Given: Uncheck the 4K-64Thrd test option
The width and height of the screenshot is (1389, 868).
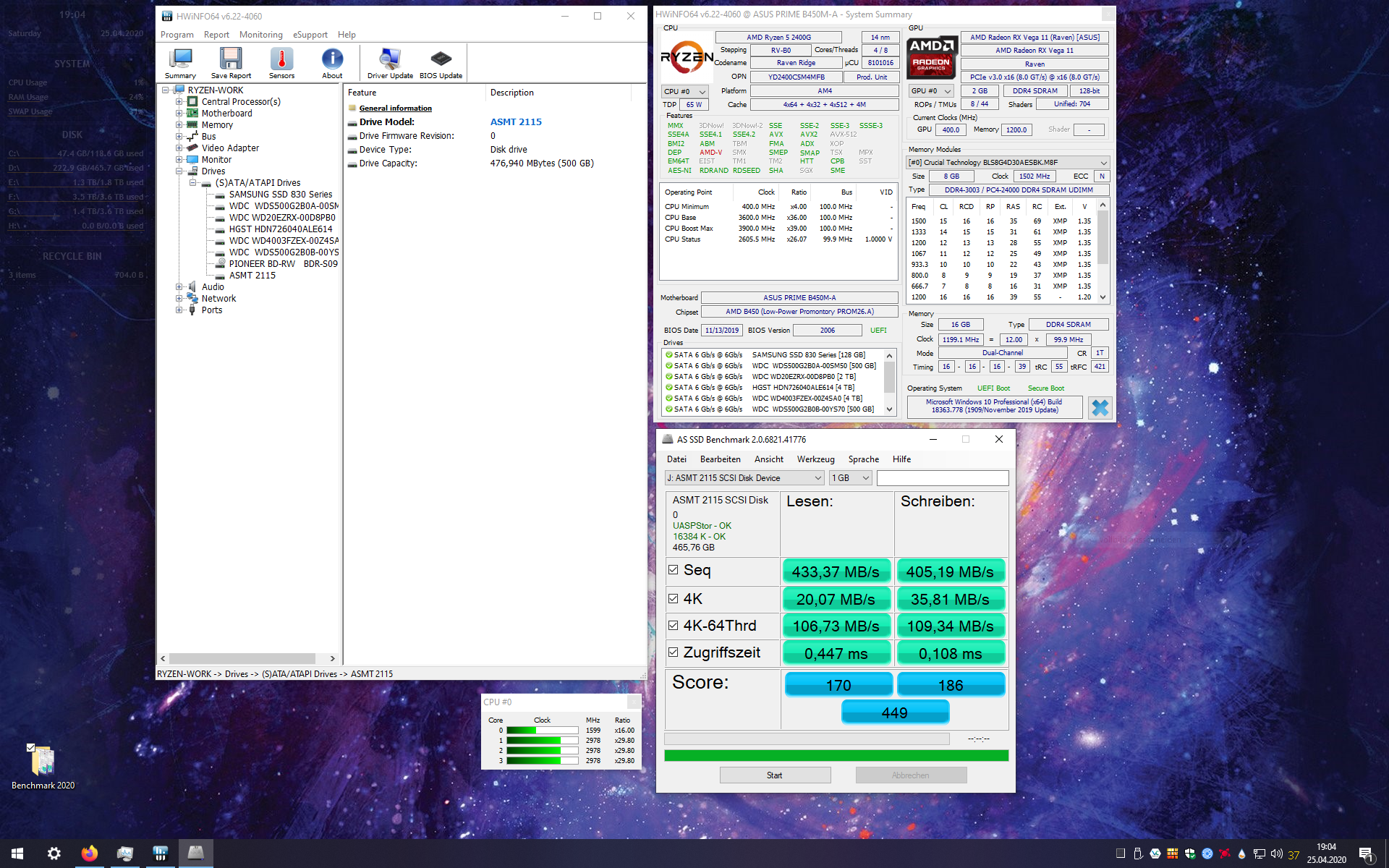Looking at the screenshot, I should click(x=674, y=625).
